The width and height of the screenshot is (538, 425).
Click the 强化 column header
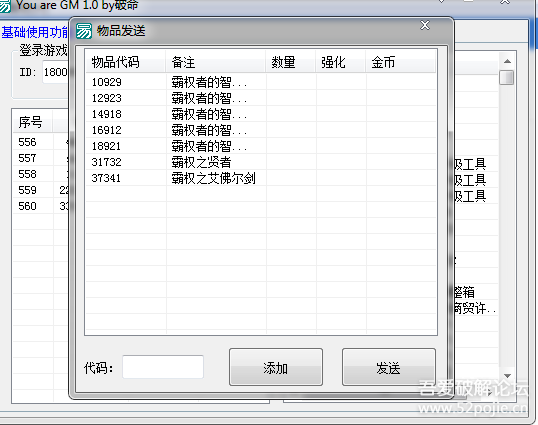(x=340, y=62)
